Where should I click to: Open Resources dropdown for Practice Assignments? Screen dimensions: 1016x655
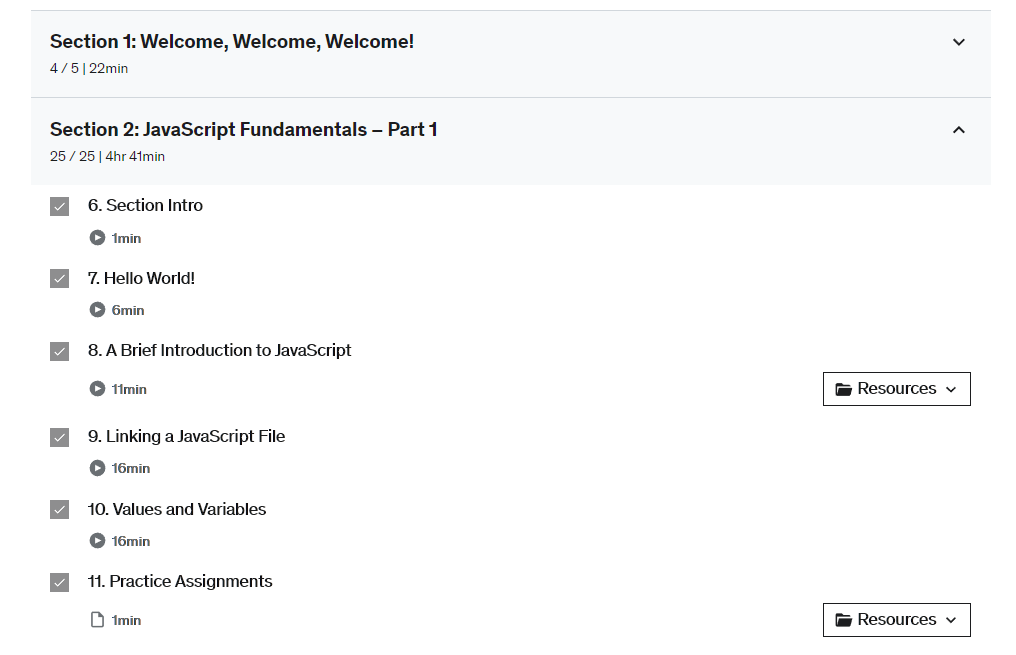coord(896,620)
